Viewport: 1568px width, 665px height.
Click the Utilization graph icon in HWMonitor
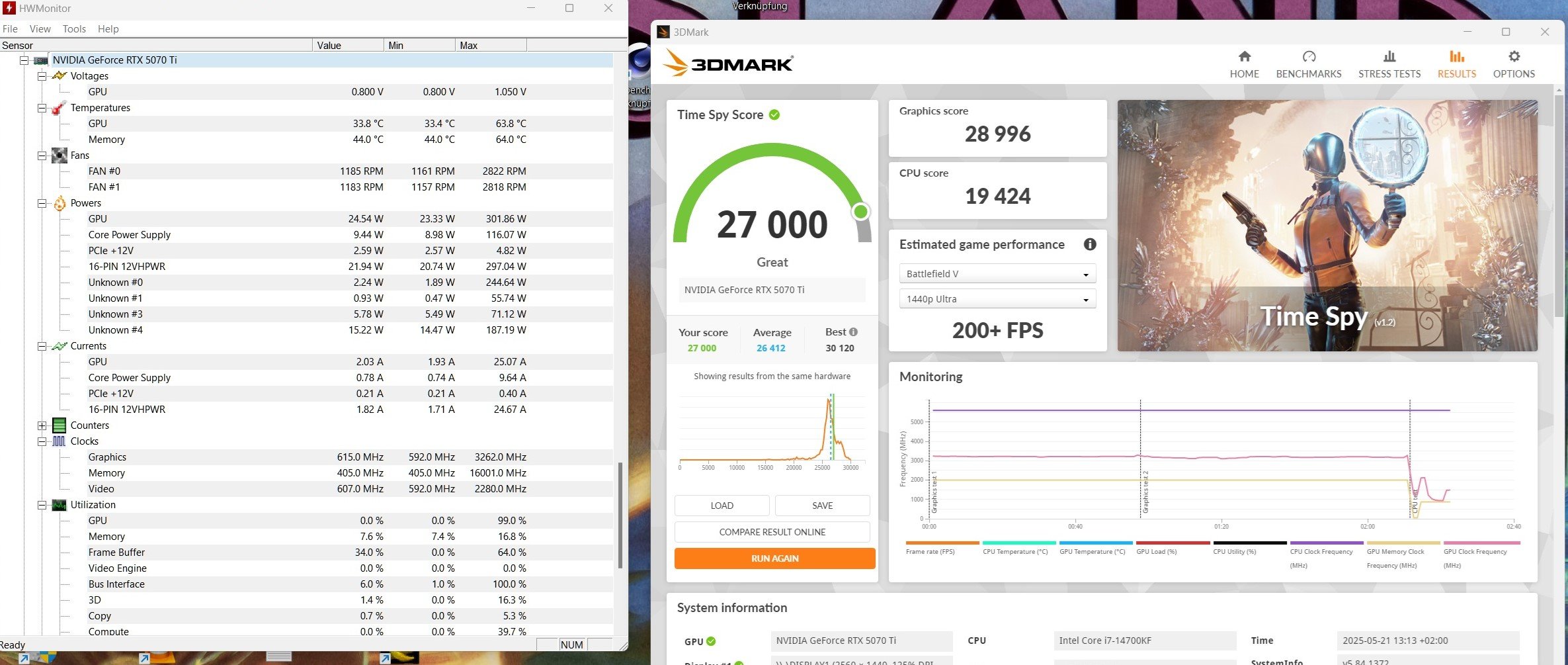(60, 505)
